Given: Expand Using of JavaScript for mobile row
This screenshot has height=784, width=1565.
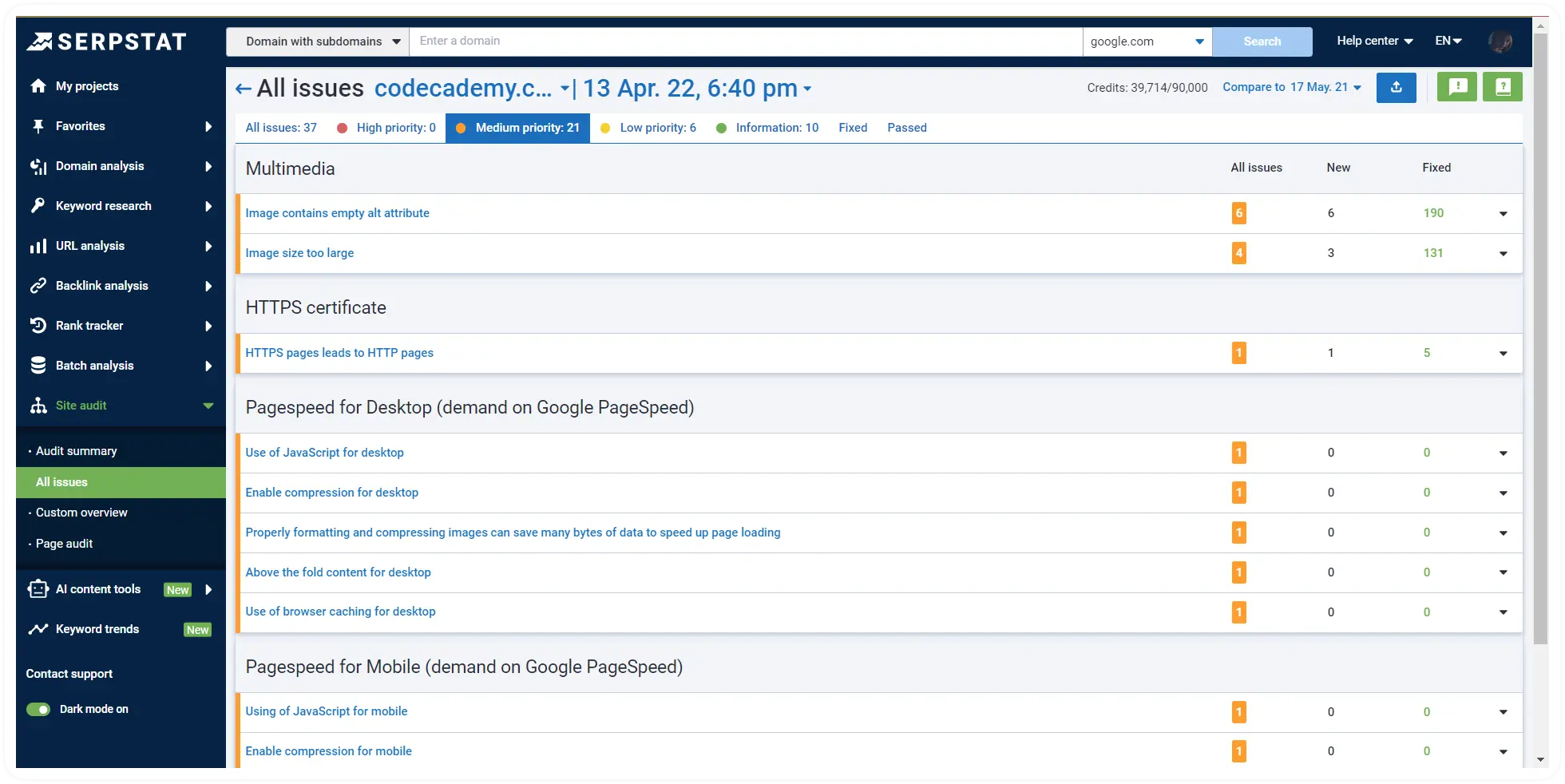Looking at the screenshot, I should pos(1504,712).
